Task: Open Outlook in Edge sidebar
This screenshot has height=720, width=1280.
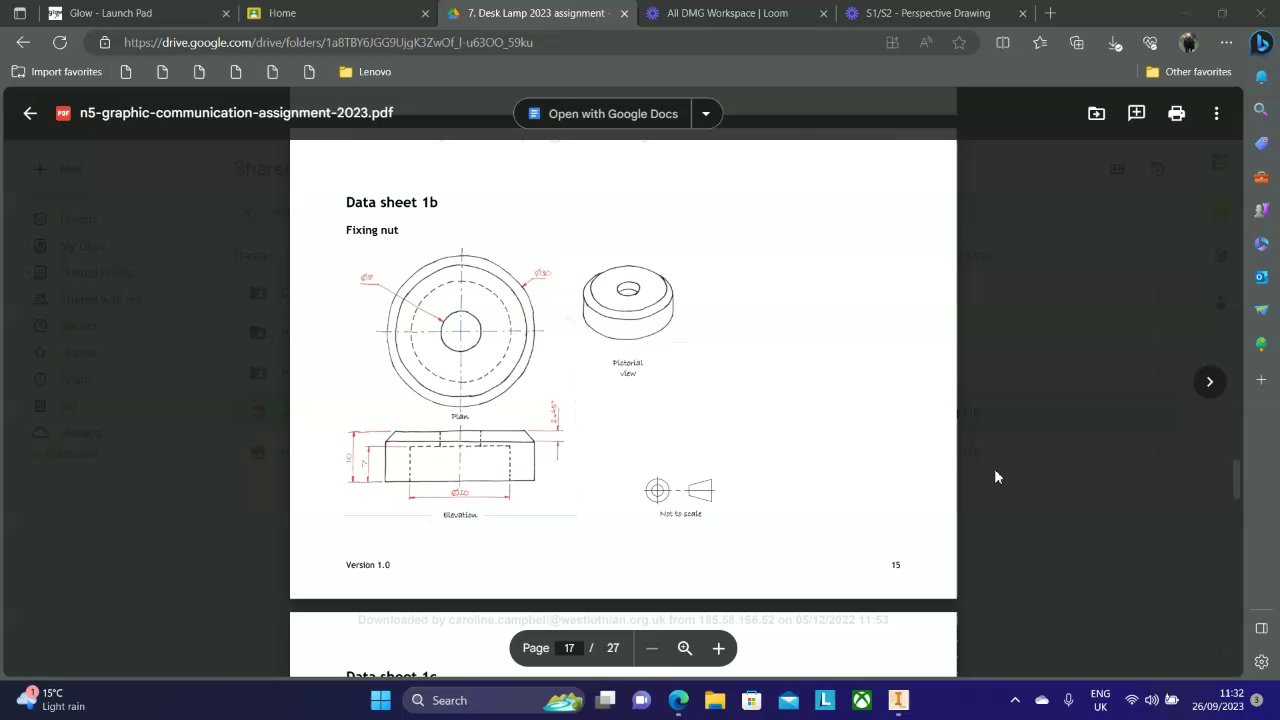Action: (x=1261, y=277)
